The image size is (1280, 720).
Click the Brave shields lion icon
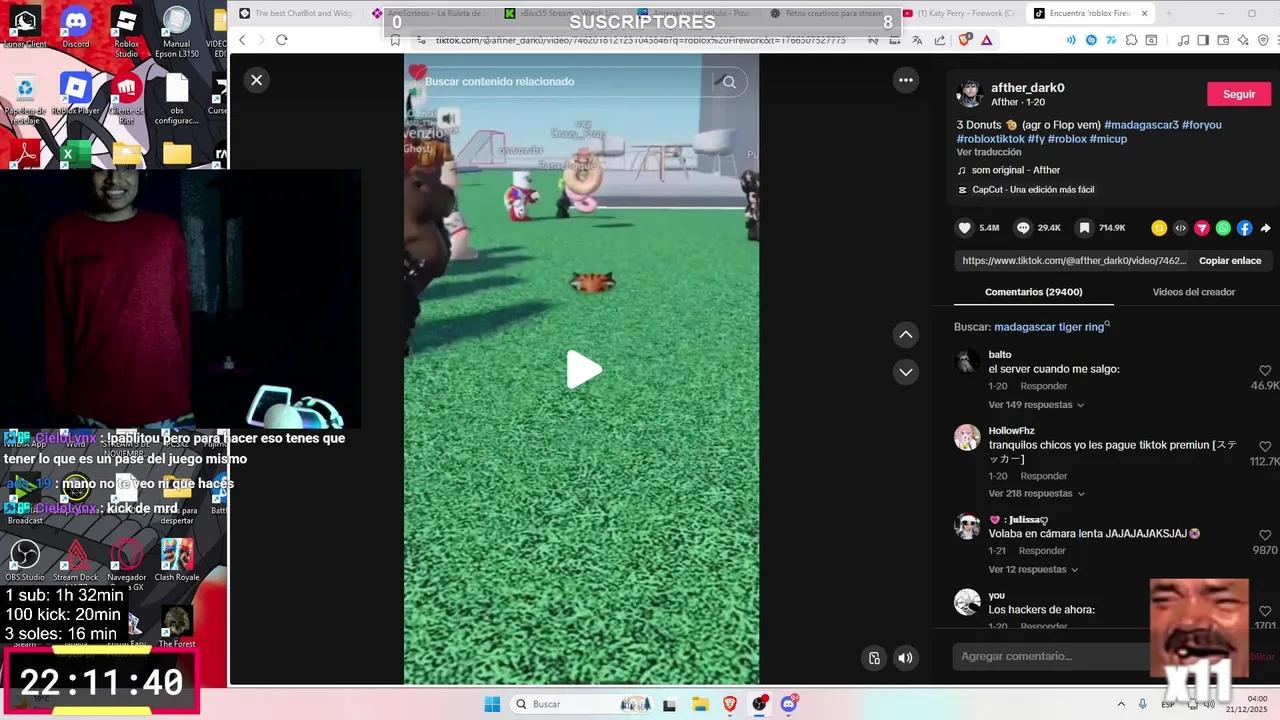coord(965,40)
